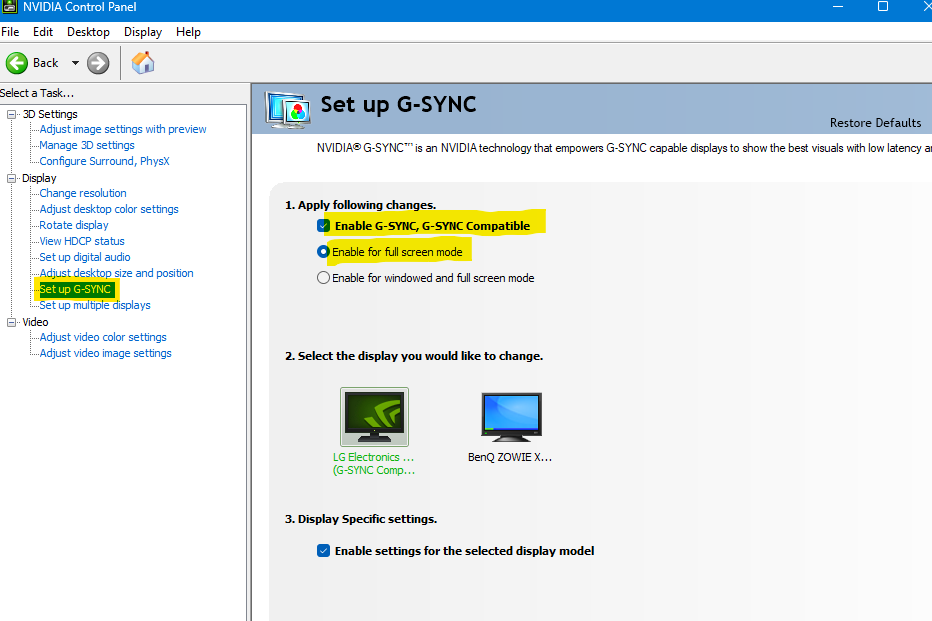Toggle Enable G-SYNC, G-SYNC Compatible checkbox
Image resolution: width=932 pixels, height=621 pixels.
323,226
